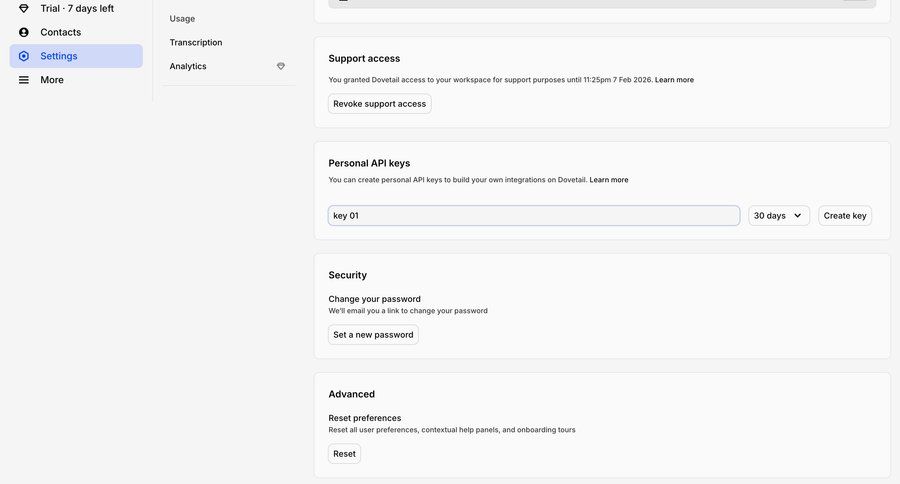The image size is (900, 484).
Task: Click the More hamburger icon
Action: (x=24, y=80)
